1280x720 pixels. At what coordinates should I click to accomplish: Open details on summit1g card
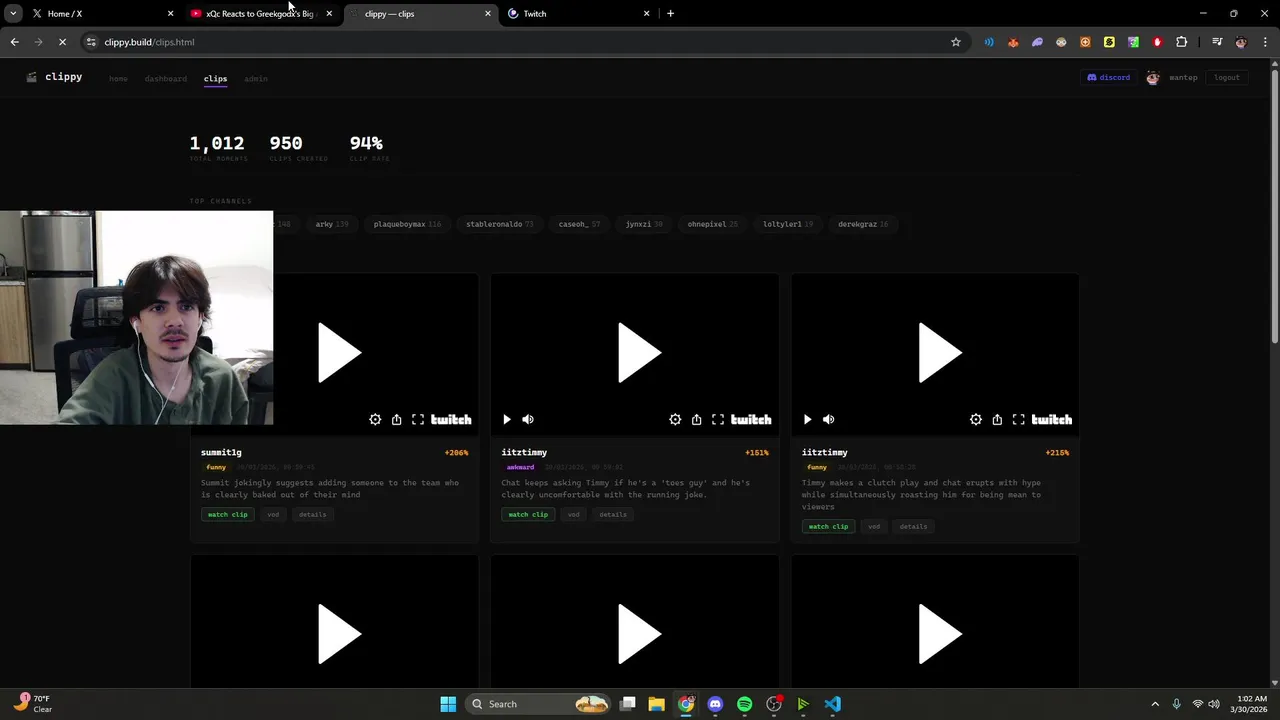click(313, 515)
